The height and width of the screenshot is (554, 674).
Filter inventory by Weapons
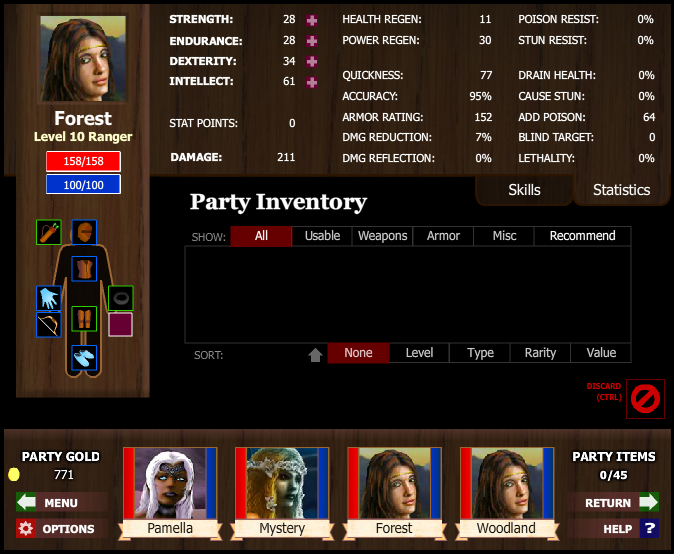coord(383,236)
